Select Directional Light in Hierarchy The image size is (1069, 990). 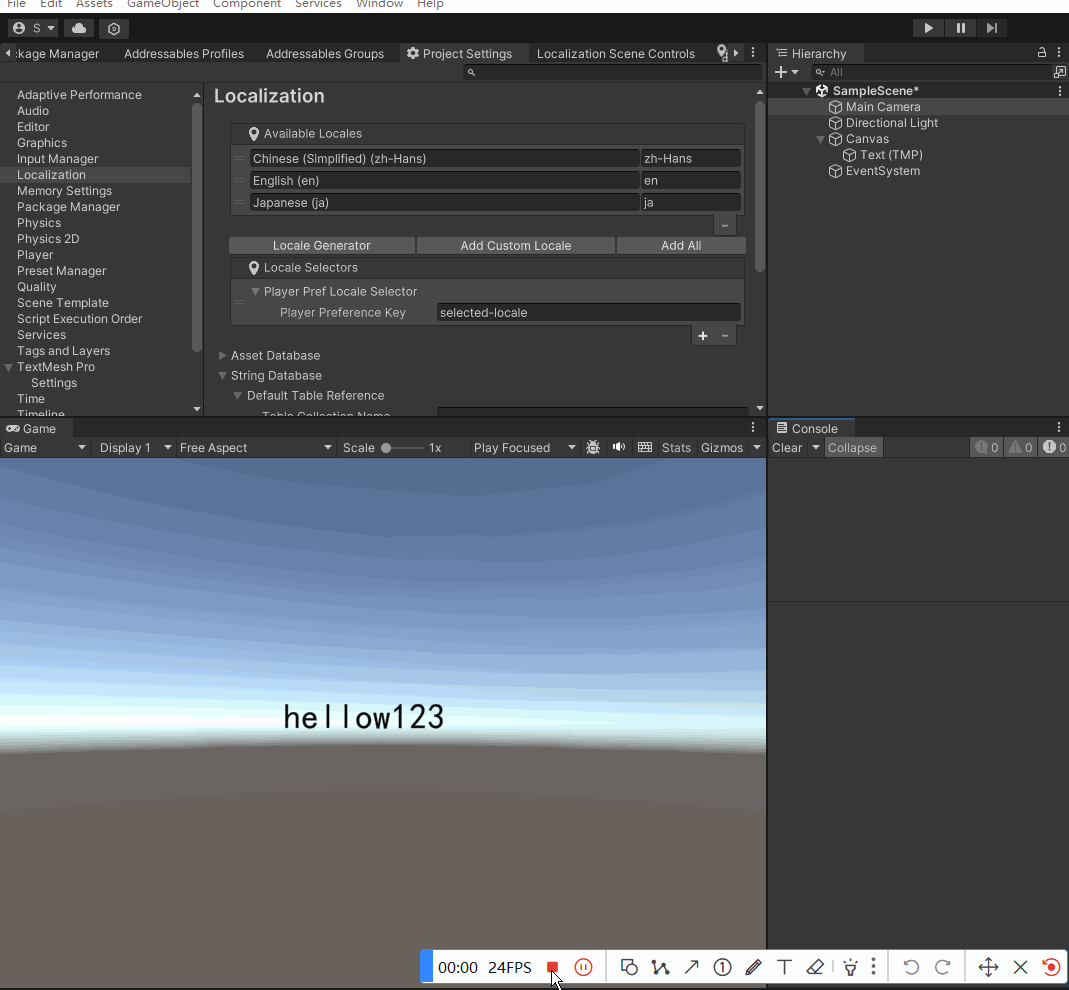click(891, 123)
